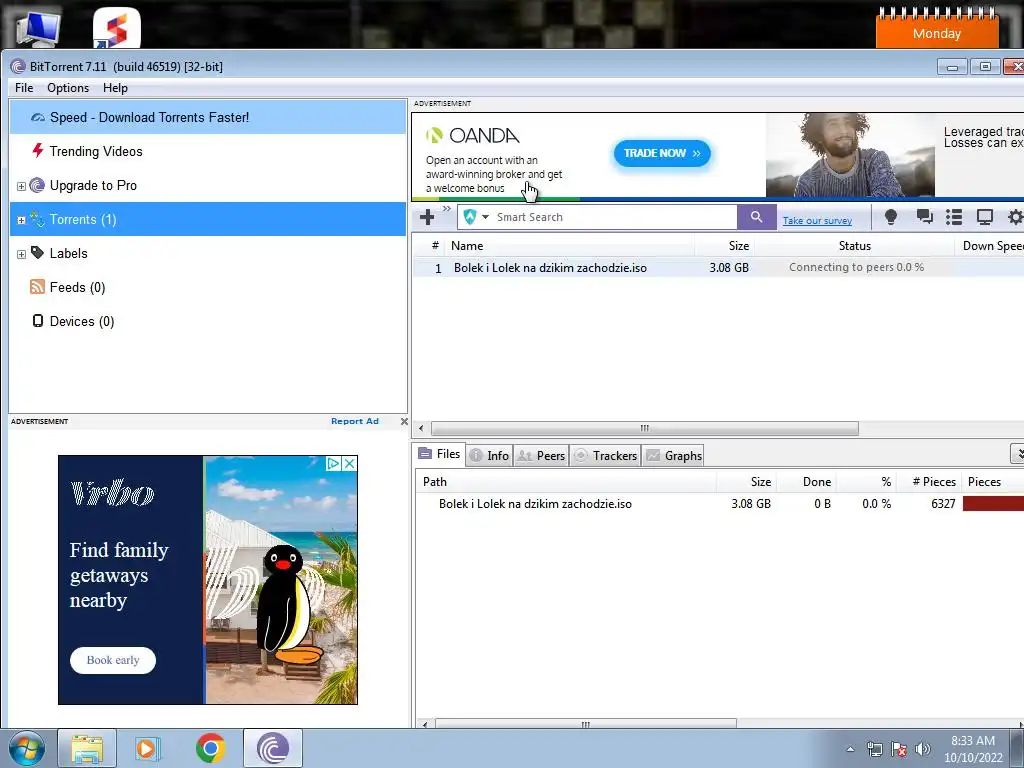Expand the Torrents (1) tree node
Image resolution: width=1024 pixels, height=768 pixels.
(x=21, y=220)
